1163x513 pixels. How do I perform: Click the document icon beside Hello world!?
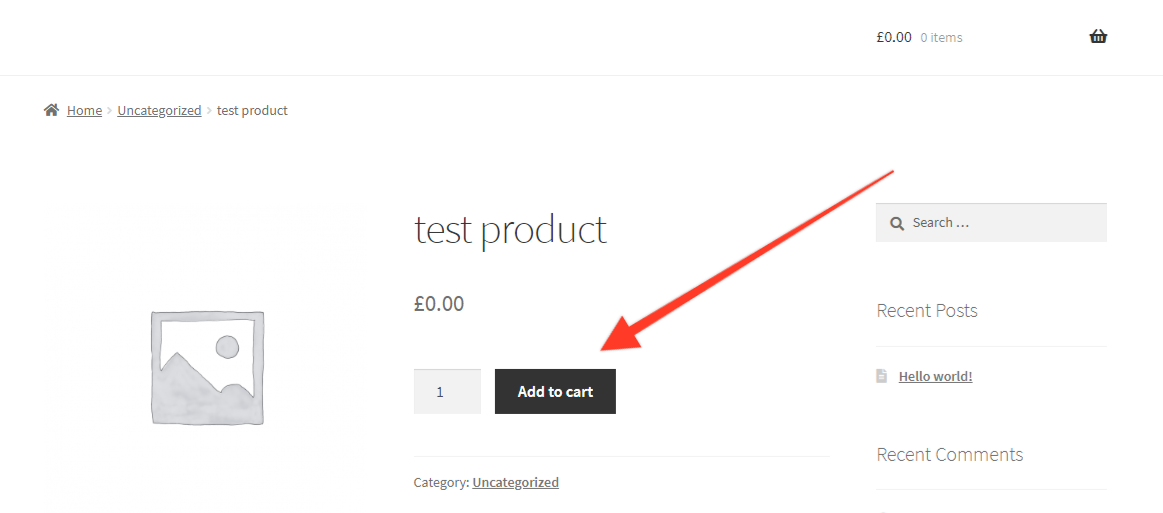click(882, 376)
